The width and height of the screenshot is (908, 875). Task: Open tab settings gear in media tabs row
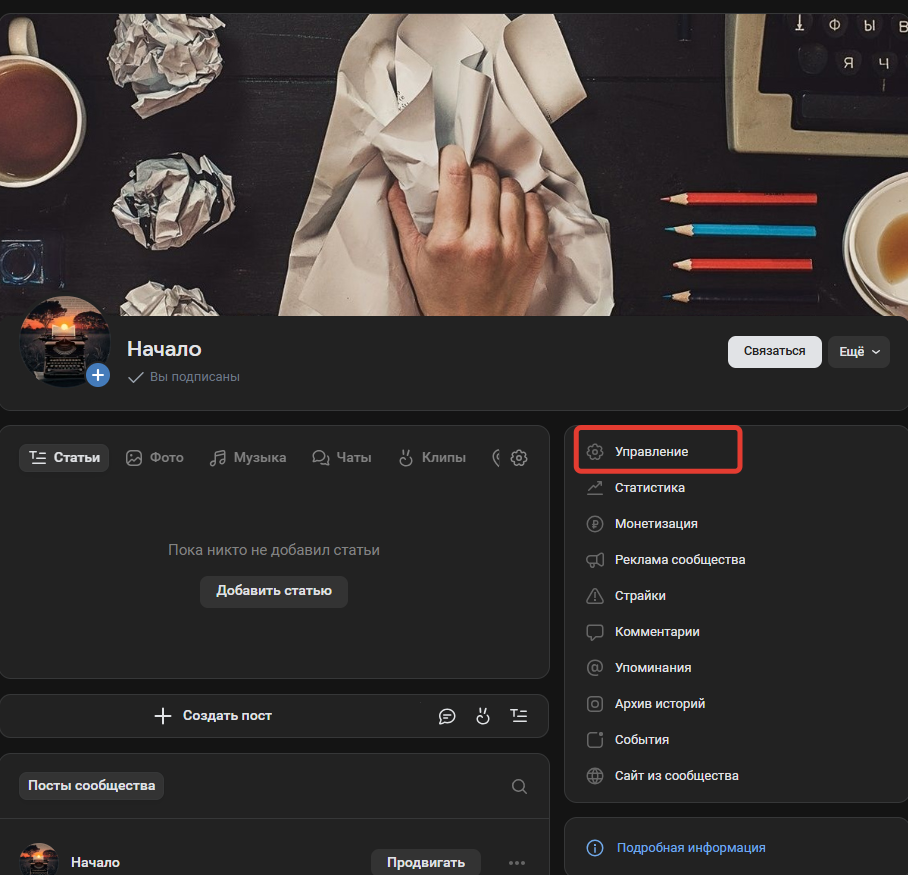pos(519,458)
